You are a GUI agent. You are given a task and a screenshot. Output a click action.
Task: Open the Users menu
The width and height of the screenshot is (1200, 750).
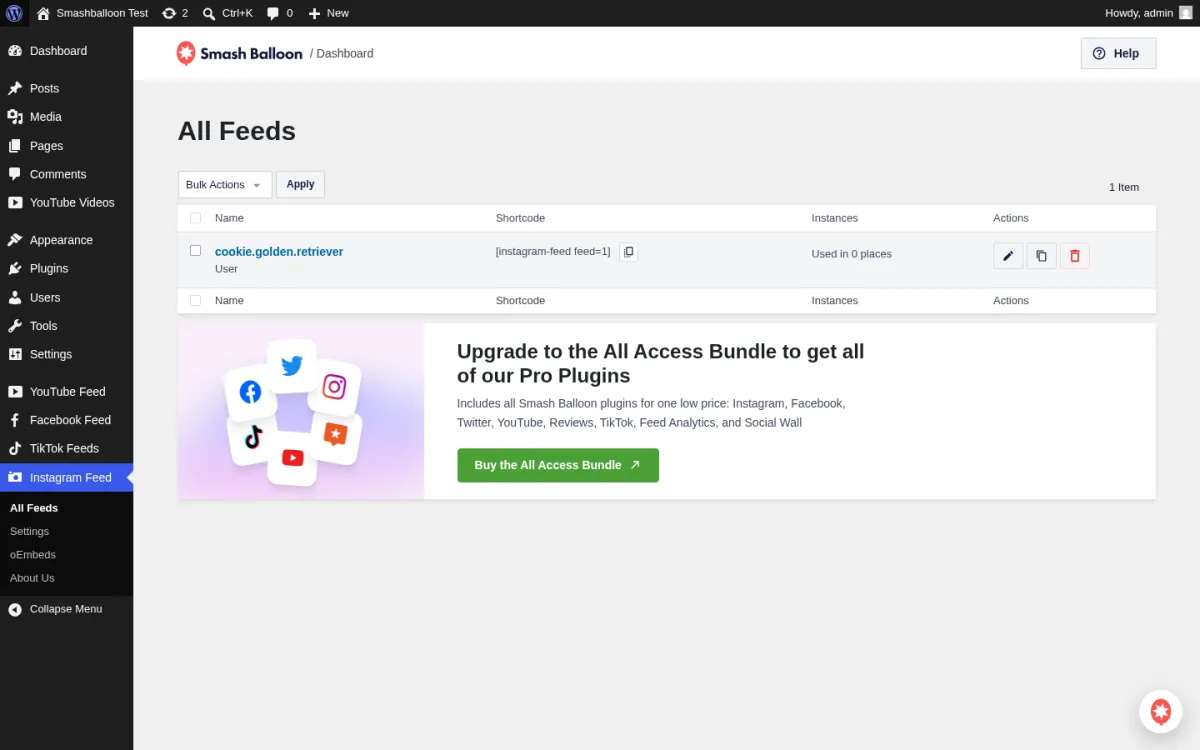[66, 297]
